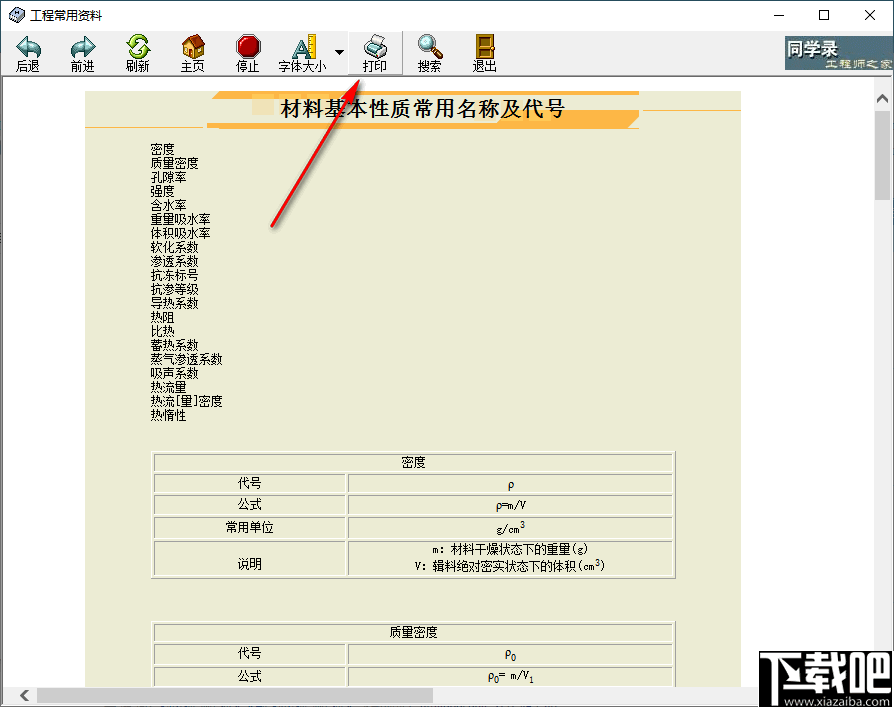This screenshot has height=707, width=894.
Task: Select the 体积吸水率 list entry
Action: tap(180, 233)
